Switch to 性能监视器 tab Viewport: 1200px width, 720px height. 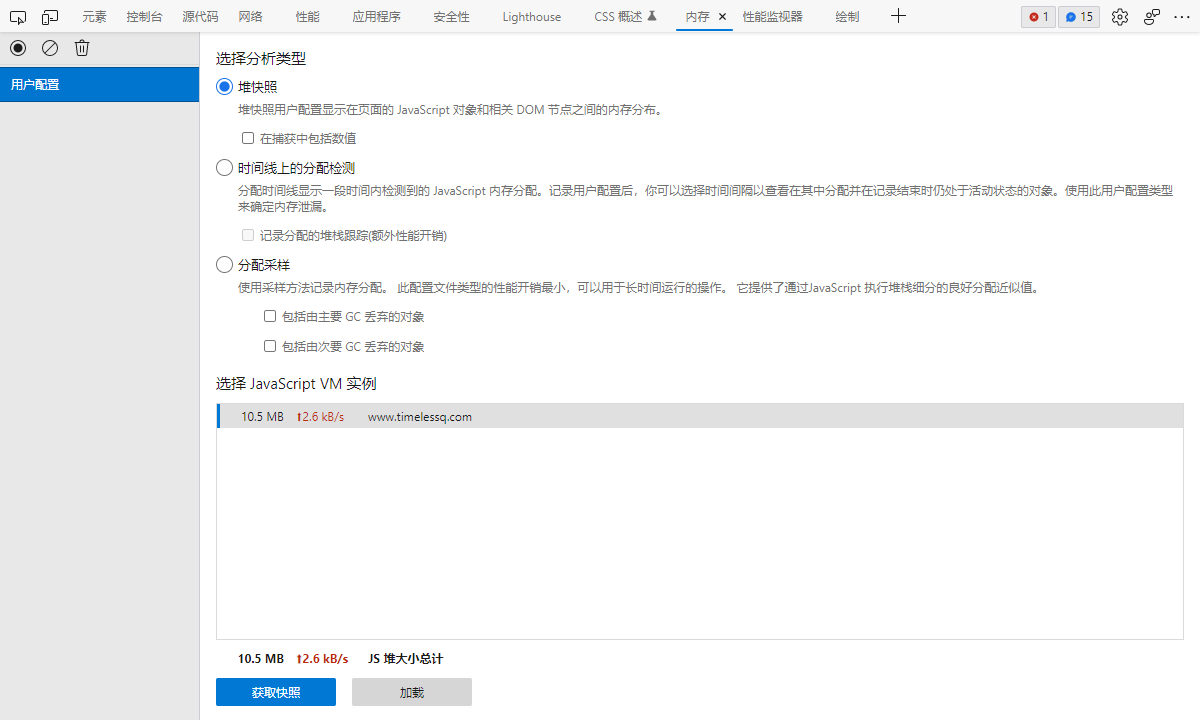(x=772, y=17)
